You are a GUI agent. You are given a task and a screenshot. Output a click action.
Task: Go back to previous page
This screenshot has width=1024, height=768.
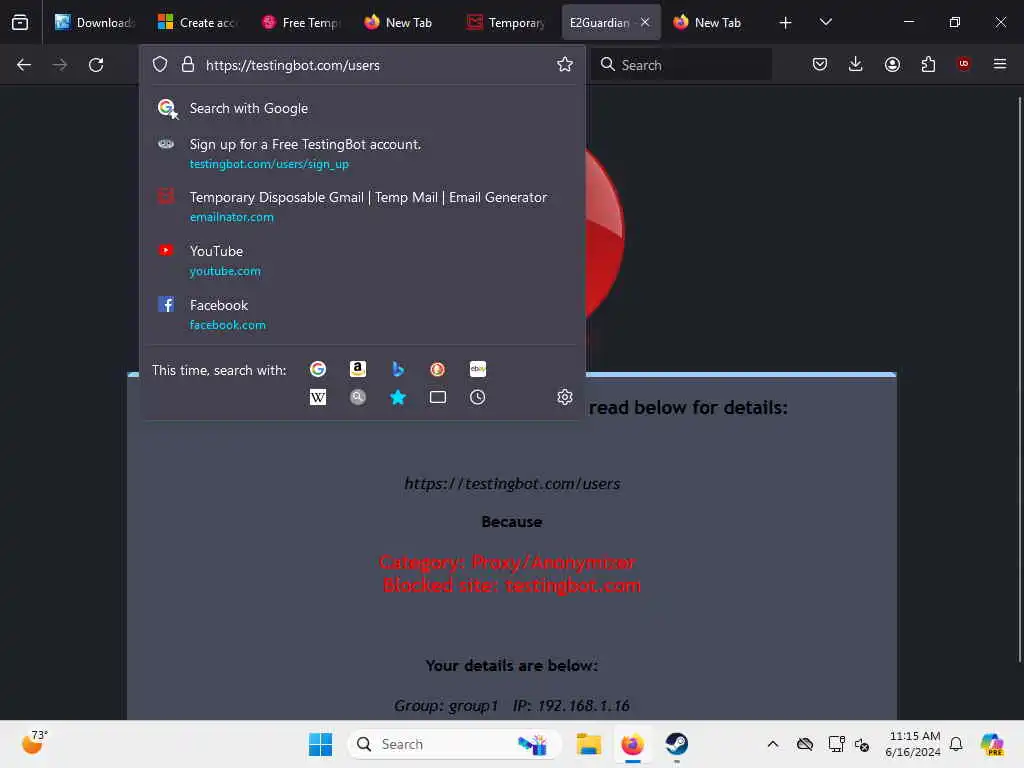24,65
